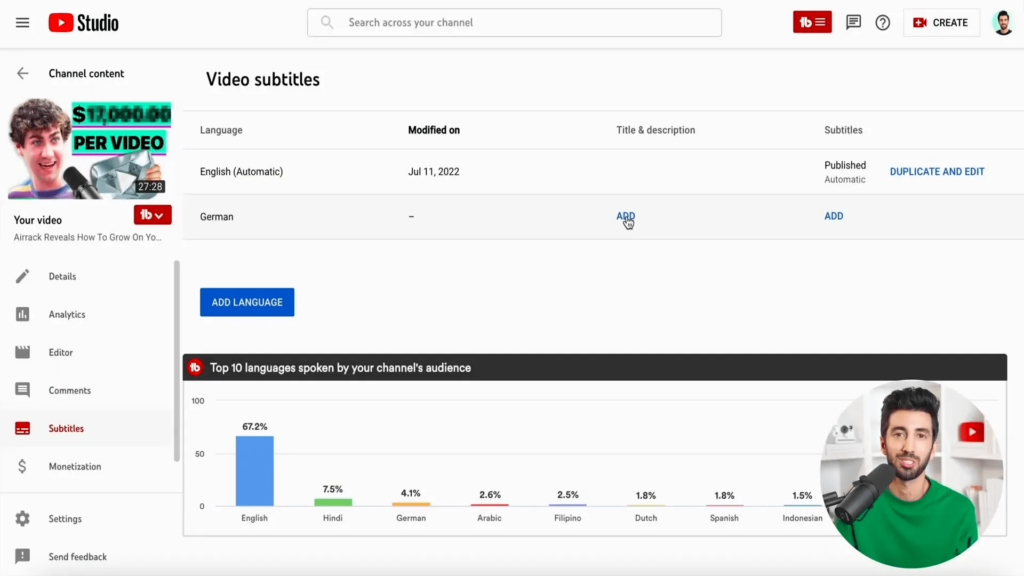Open Monetization section in sidebar
Viewport: 1024px width, 576px height.
pyautogui.click(x=74, y=466)
